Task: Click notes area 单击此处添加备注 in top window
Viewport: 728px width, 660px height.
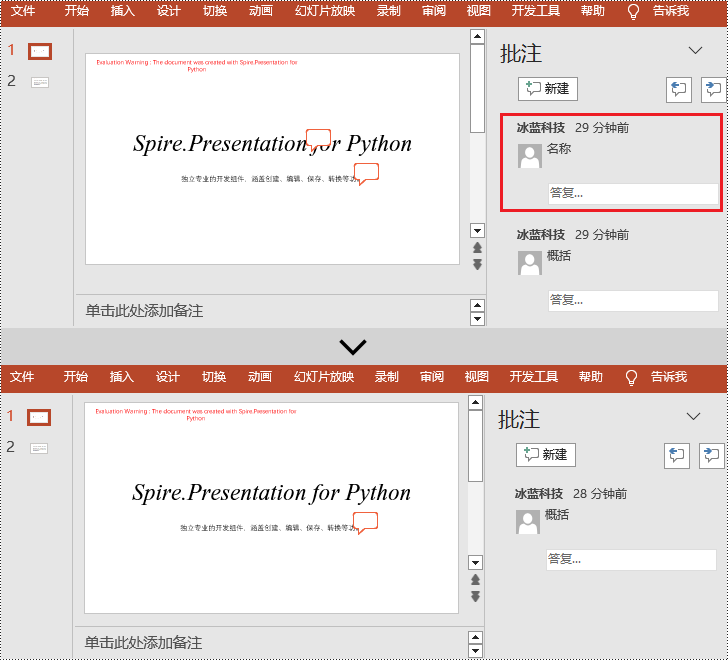Action: (144, 311)
